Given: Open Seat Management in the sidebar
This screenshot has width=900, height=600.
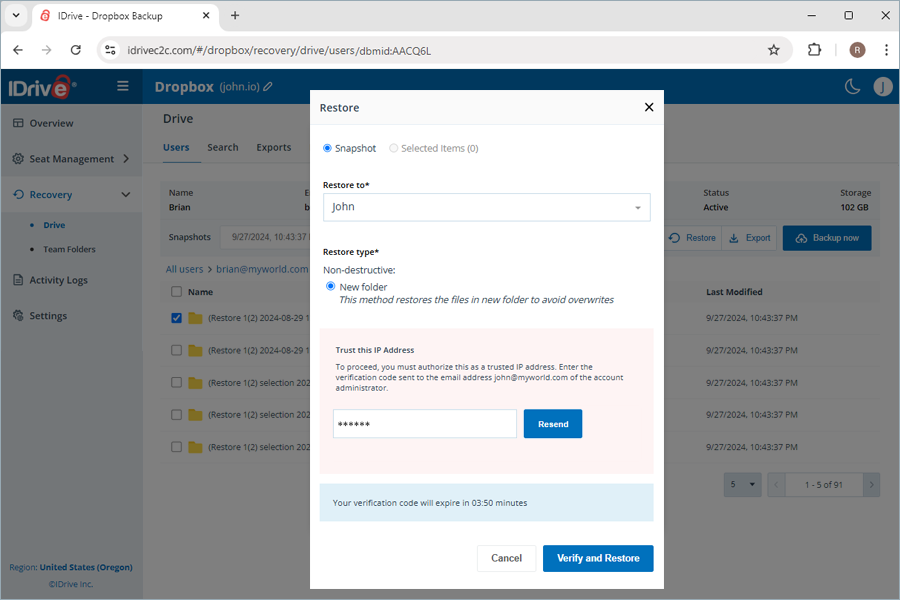Looking at the screenshot, I should [x=72, y=158].
